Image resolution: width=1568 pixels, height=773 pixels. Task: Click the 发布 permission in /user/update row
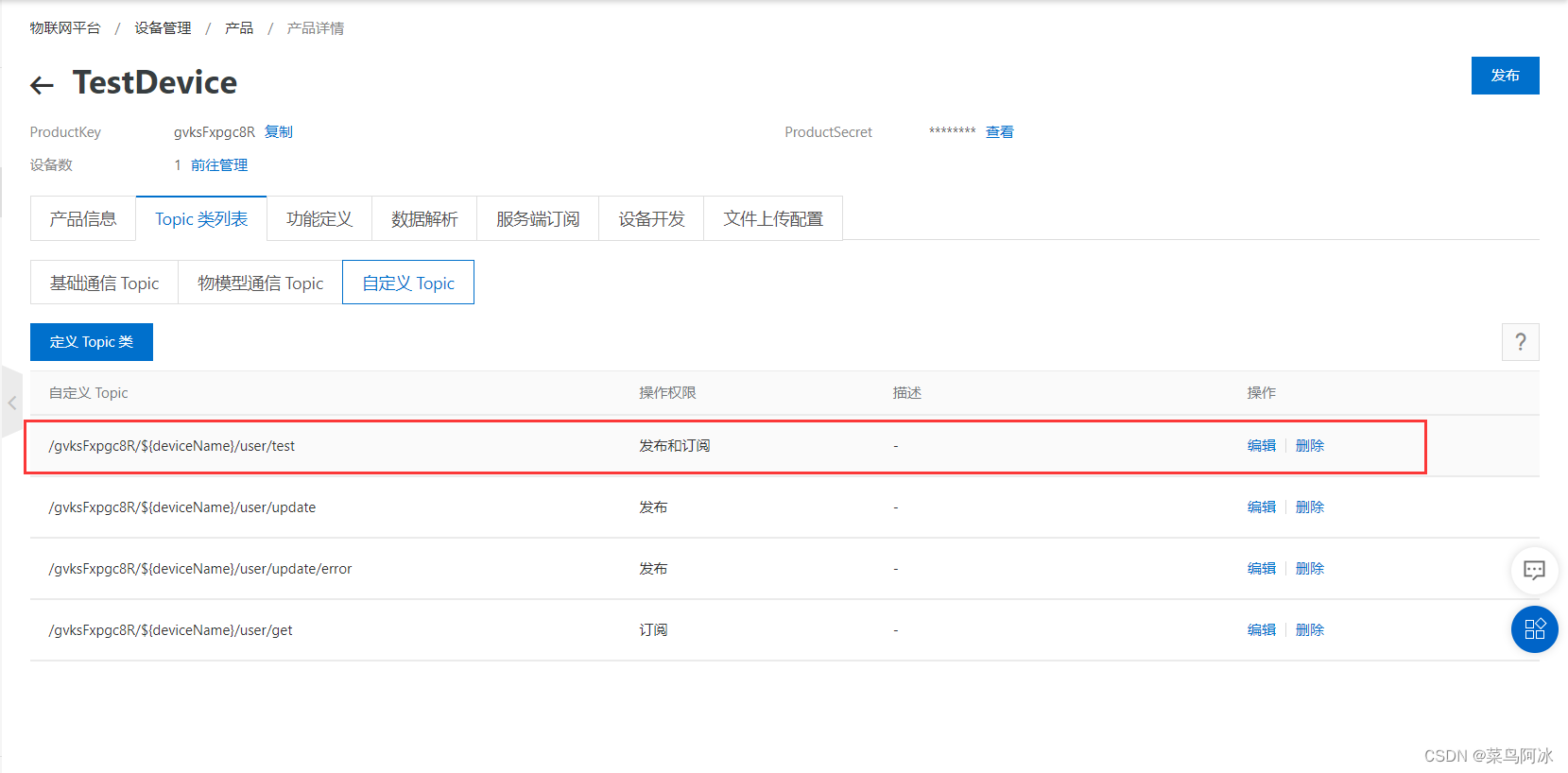[x=653, y=507]
